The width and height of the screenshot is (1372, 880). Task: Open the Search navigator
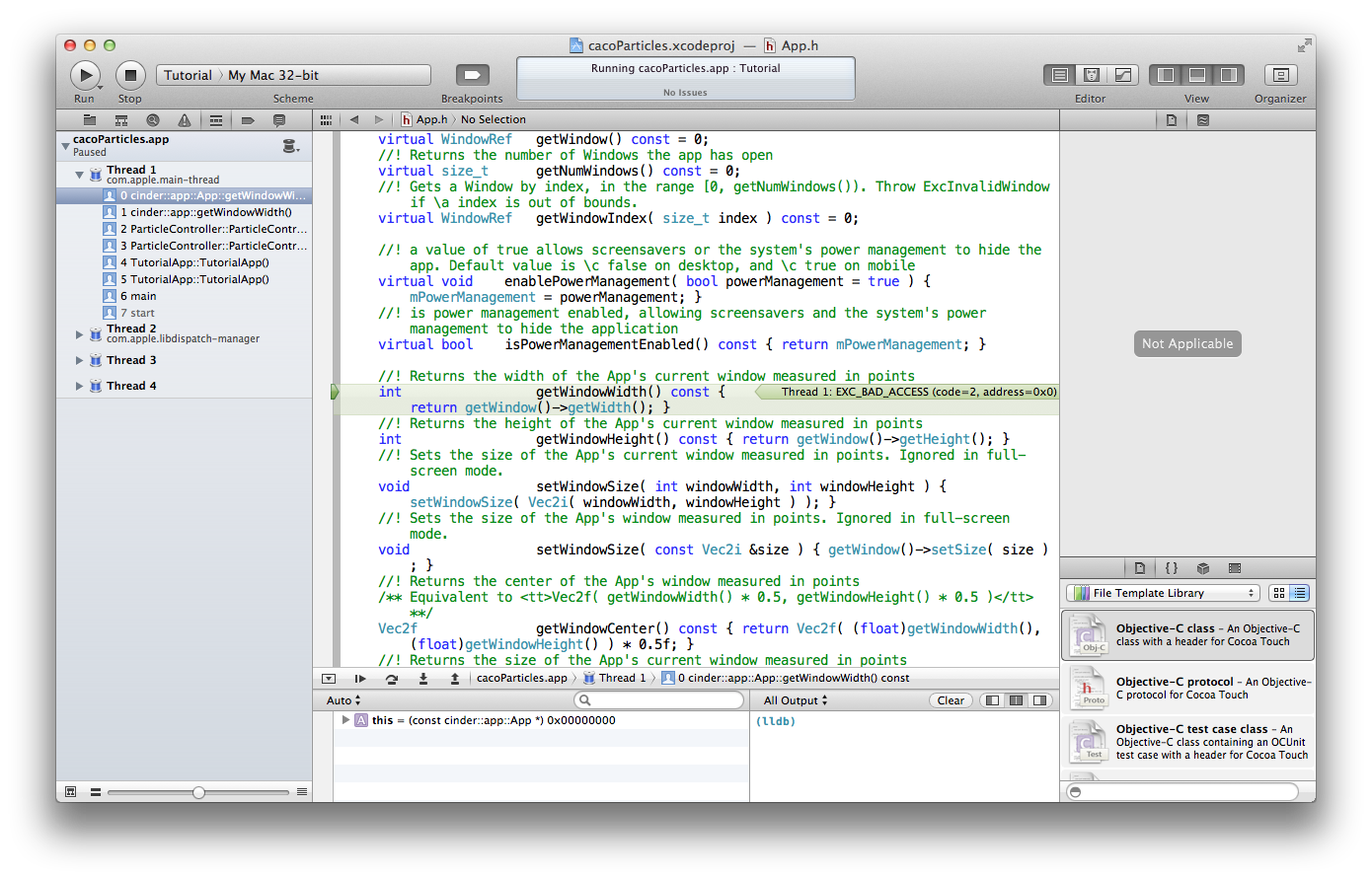coord(153,120)
